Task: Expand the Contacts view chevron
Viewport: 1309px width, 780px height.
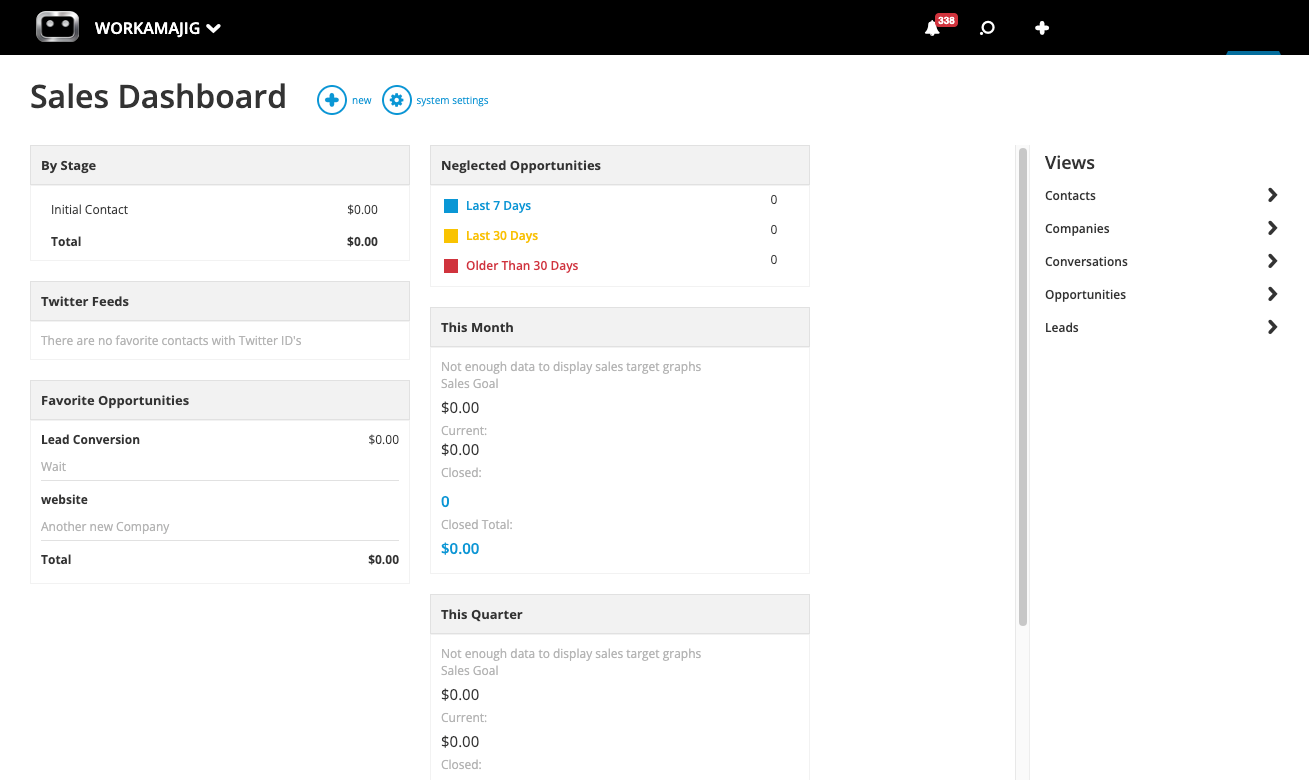Action: tap(1272, 195)
